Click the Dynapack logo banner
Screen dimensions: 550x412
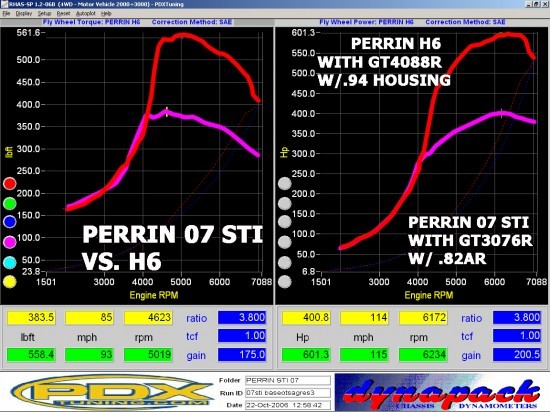pyautogui.click(x=441, y=392)
